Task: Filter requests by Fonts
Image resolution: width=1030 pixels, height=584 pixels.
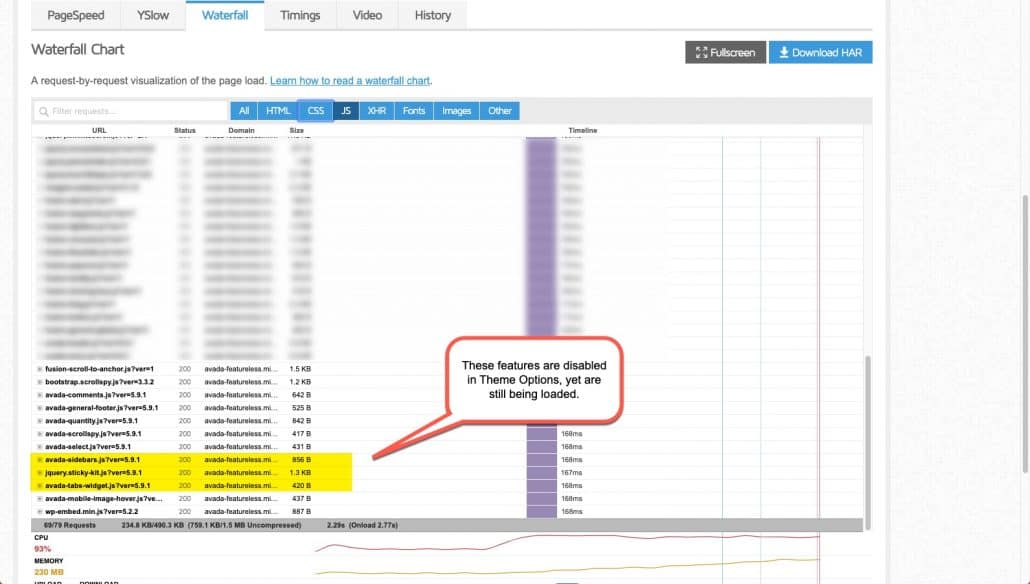Action: pyautogui.click(x=413, y=110)
